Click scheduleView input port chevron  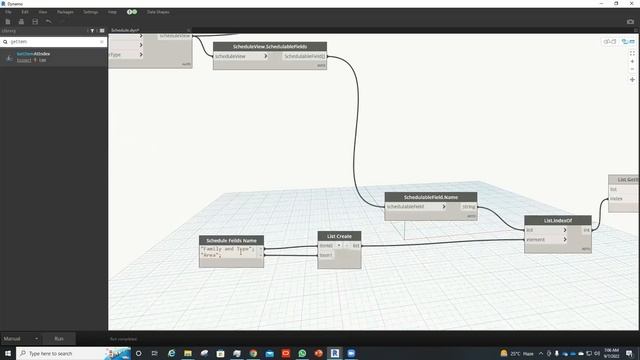[265, 56]
